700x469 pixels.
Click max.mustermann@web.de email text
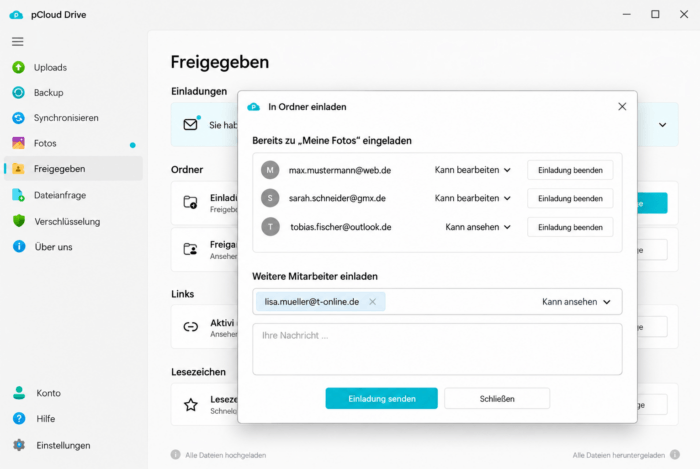[340, 170]
